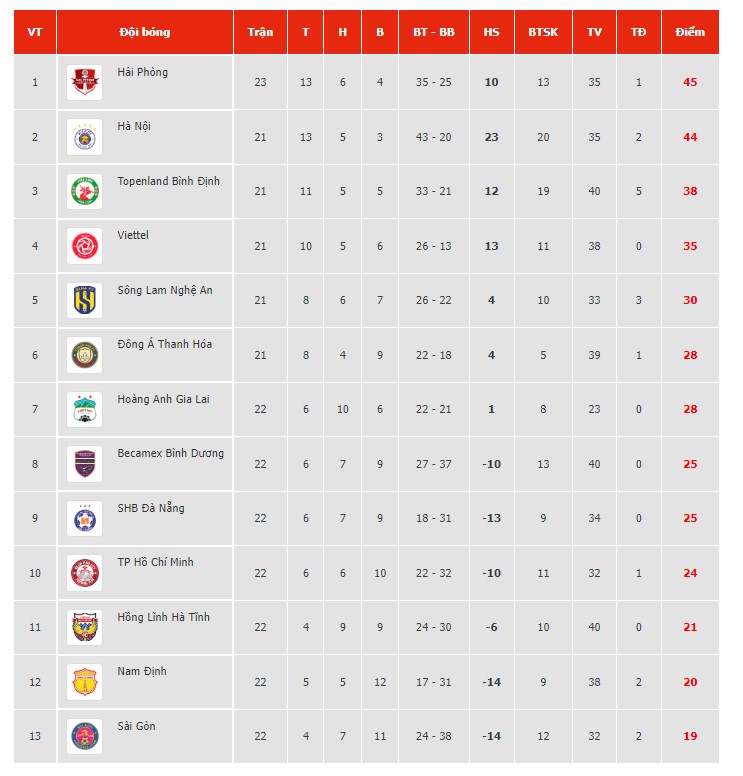Click the Hà Nội club logo

tap(85, 137)
